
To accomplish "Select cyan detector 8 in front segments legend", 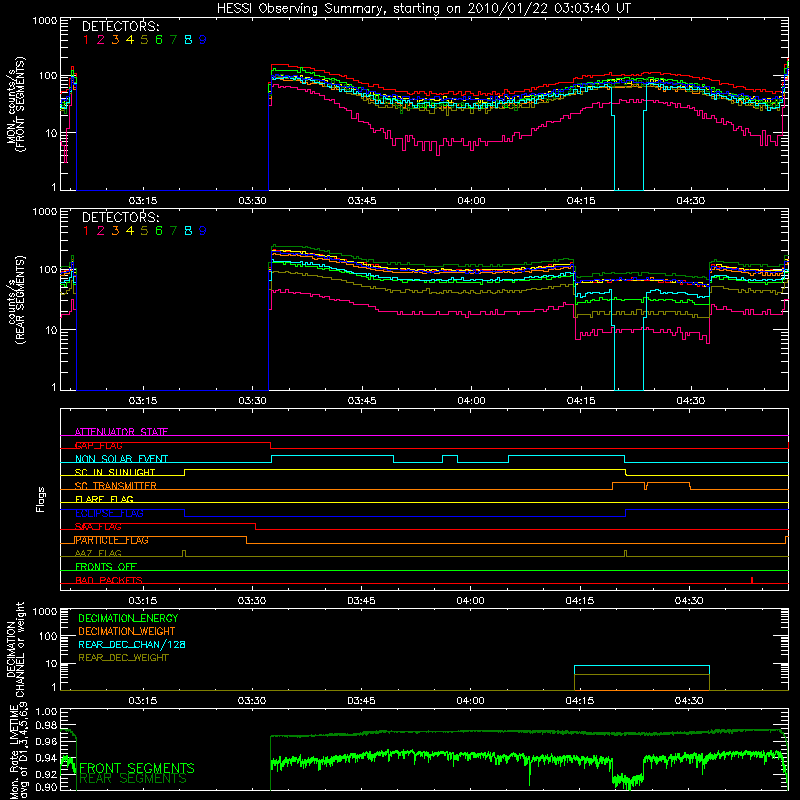I will click(x=188, y=40).
